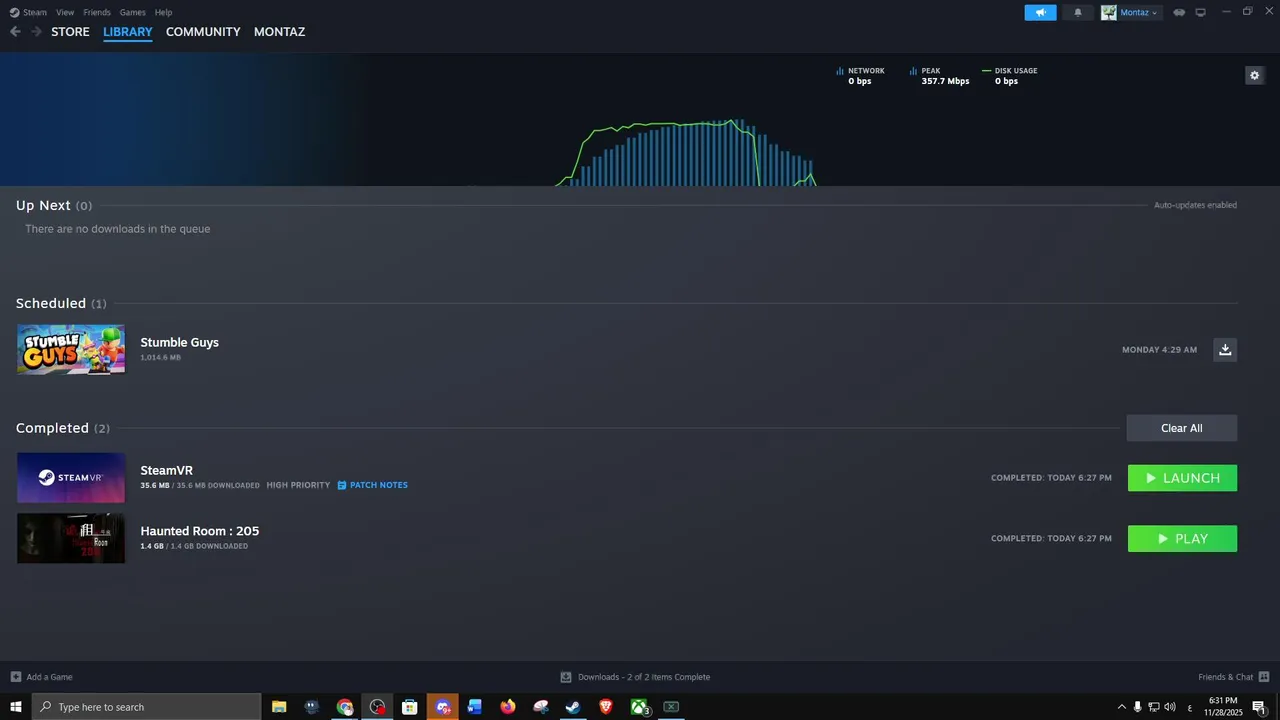Click the Clear All button

[1182, 428]
